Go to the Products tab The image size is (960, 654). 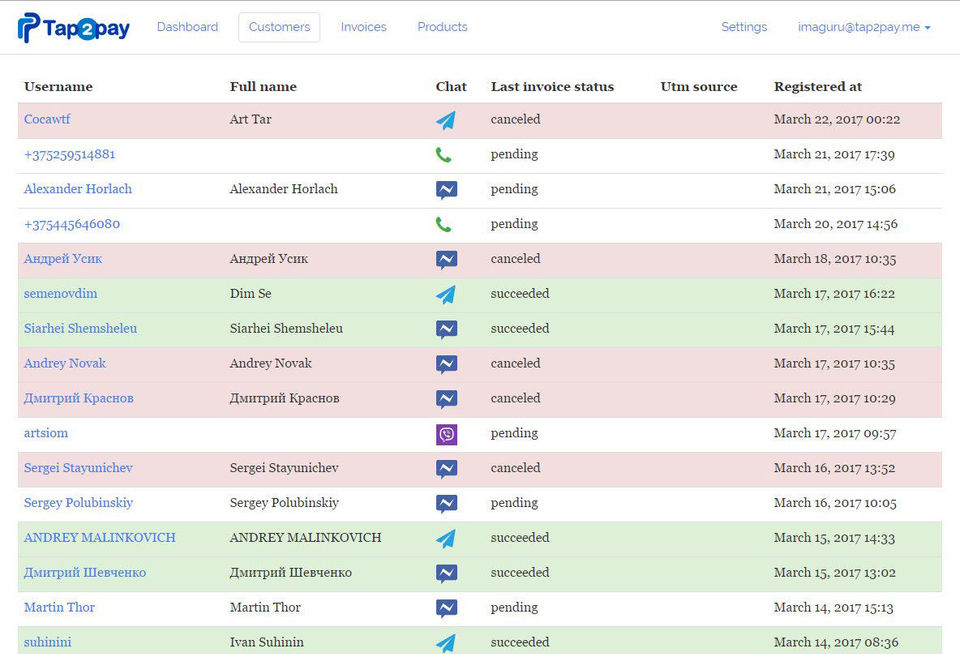[442, 27]
